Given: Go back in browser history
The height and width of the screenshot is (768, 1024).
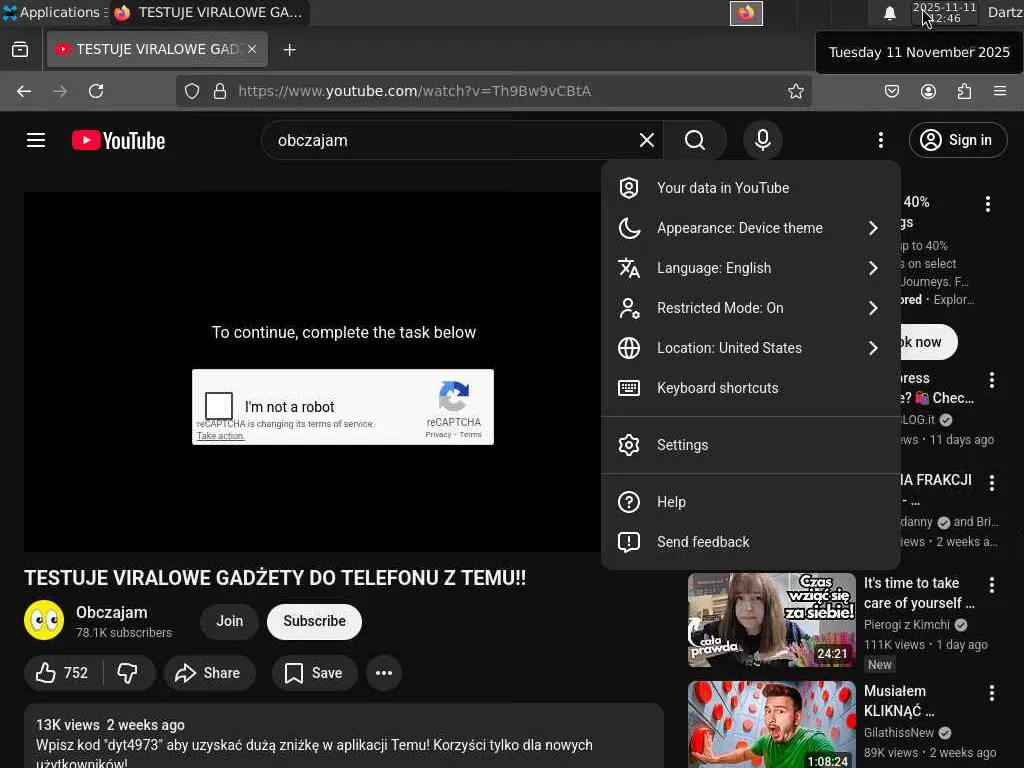Looking at the screenshot, I should 24,91.
